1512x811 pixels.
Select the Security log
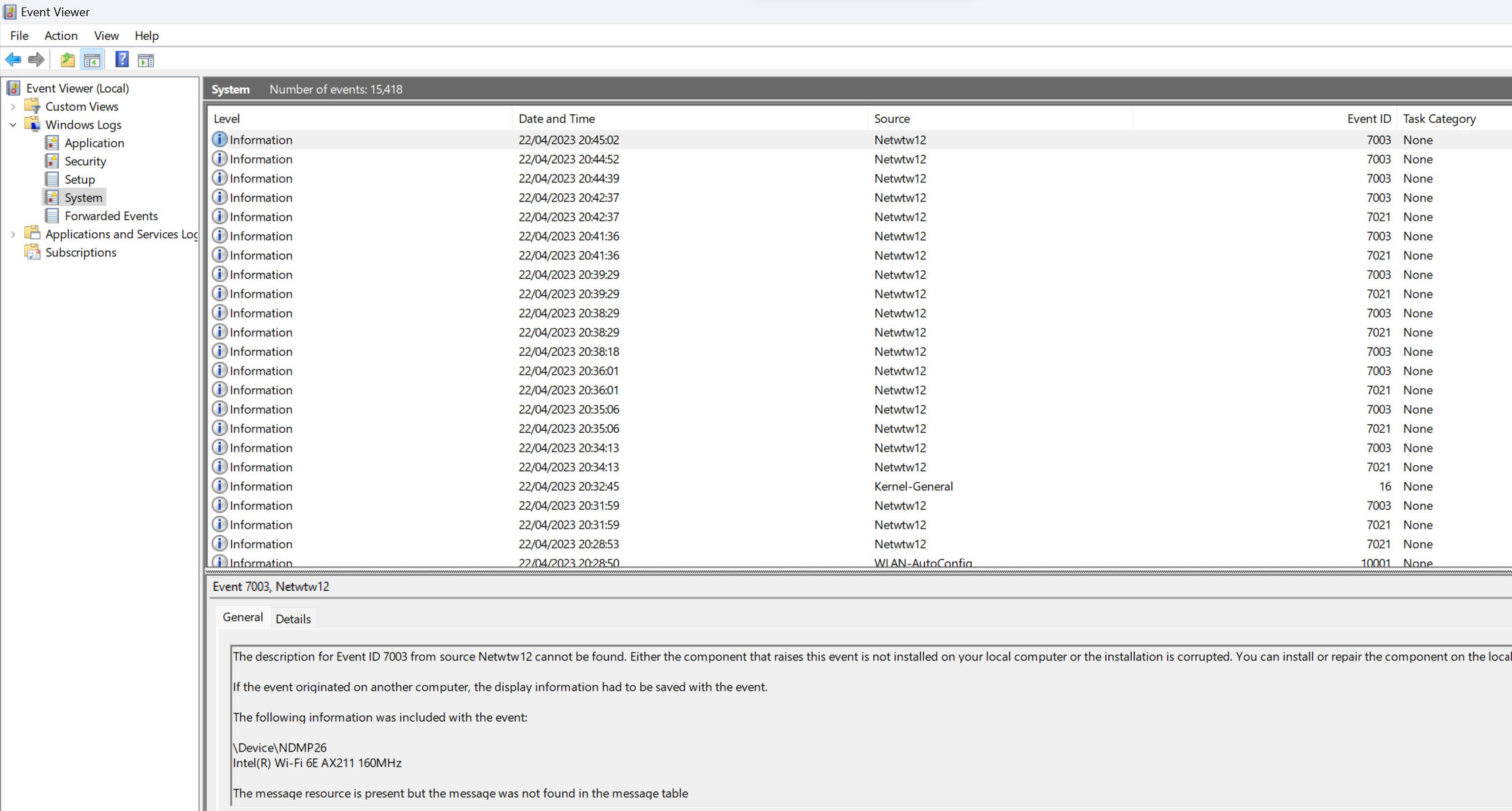point(85,161)
